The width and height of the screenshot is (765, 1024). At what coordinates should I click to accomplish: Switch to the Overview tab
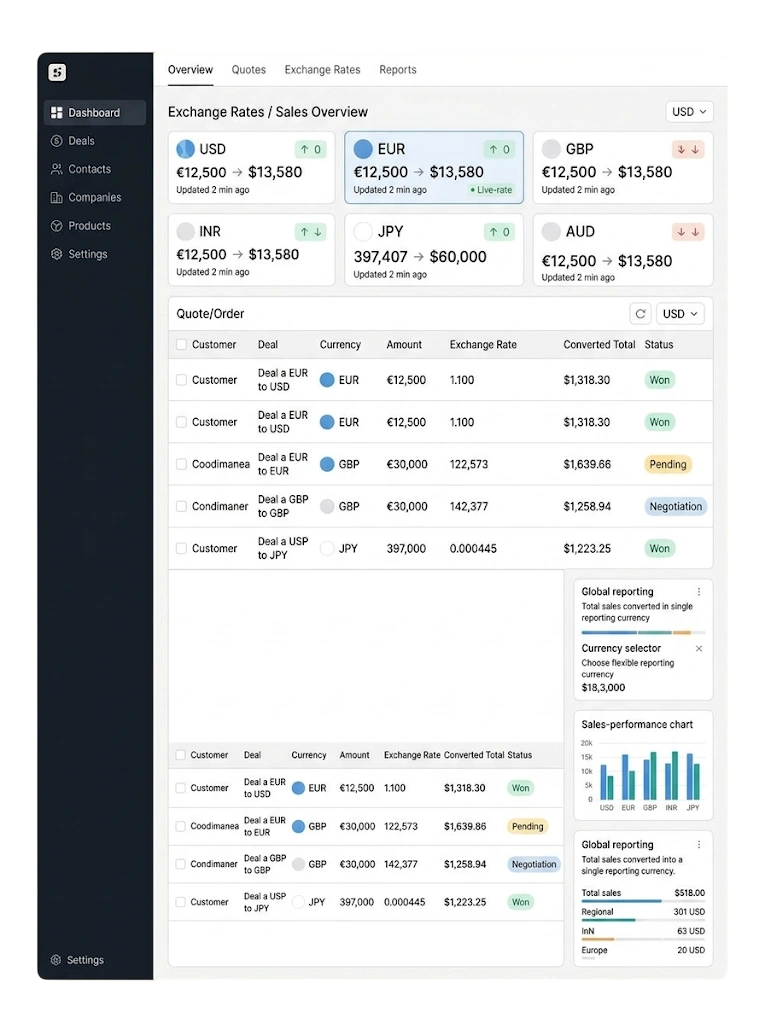coord(190,70)
